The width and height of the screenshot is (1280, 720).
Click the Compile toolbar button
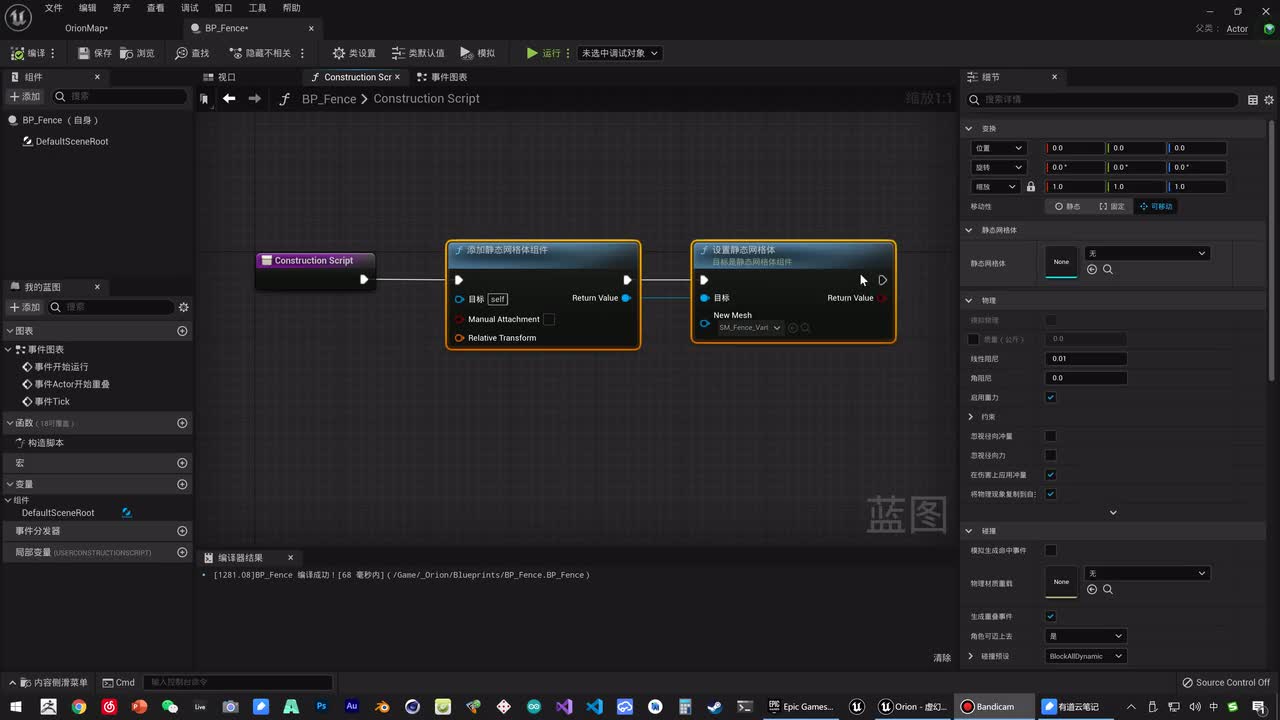tap(28, 53)
